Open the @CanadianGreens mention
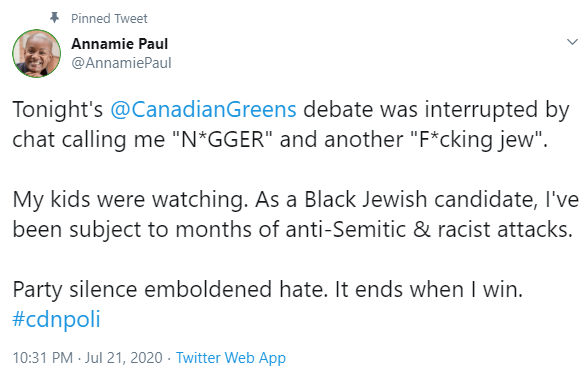587x376 pixels. pyautogui.click(x=203, y=109)
